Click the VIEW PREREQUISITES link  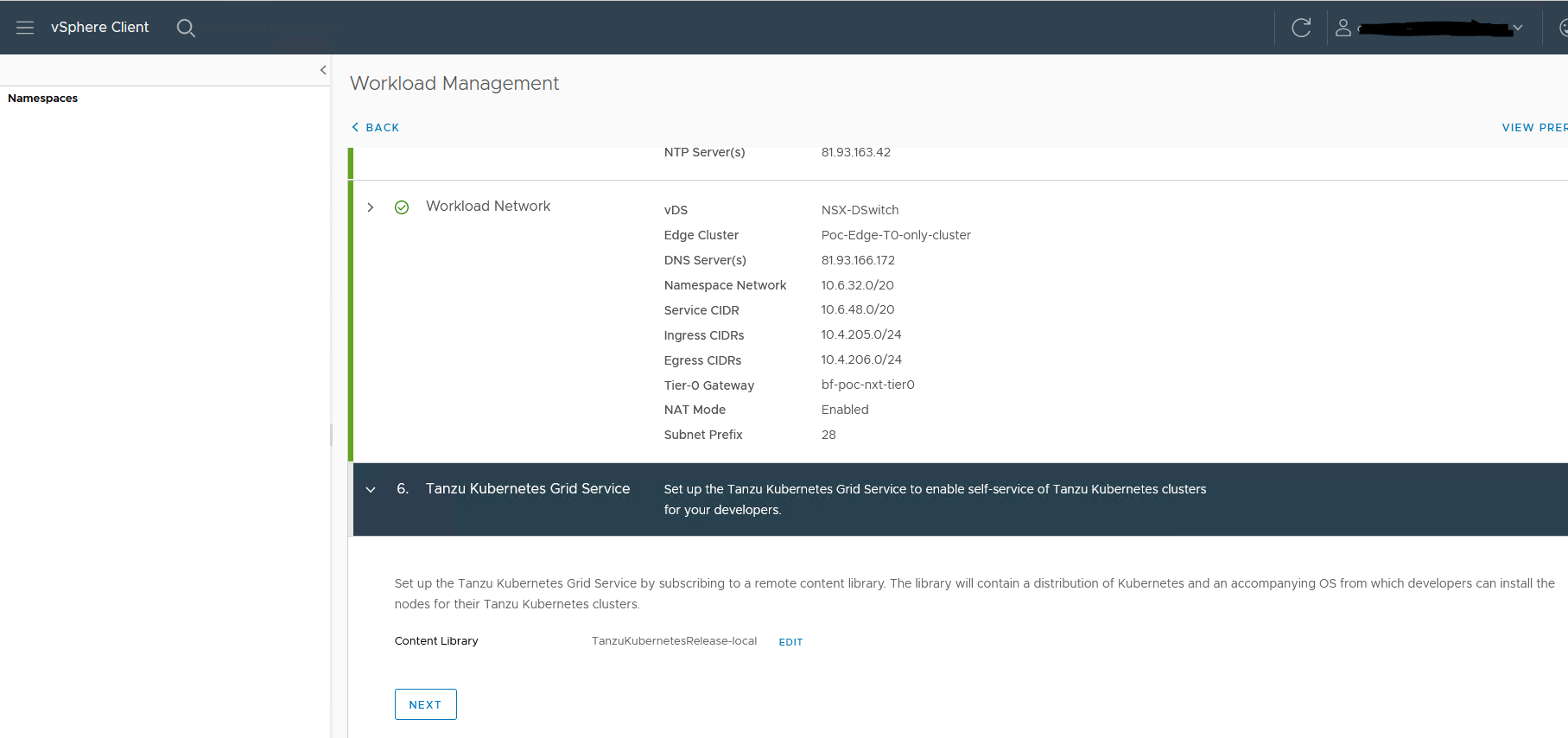coord(1534,127)
